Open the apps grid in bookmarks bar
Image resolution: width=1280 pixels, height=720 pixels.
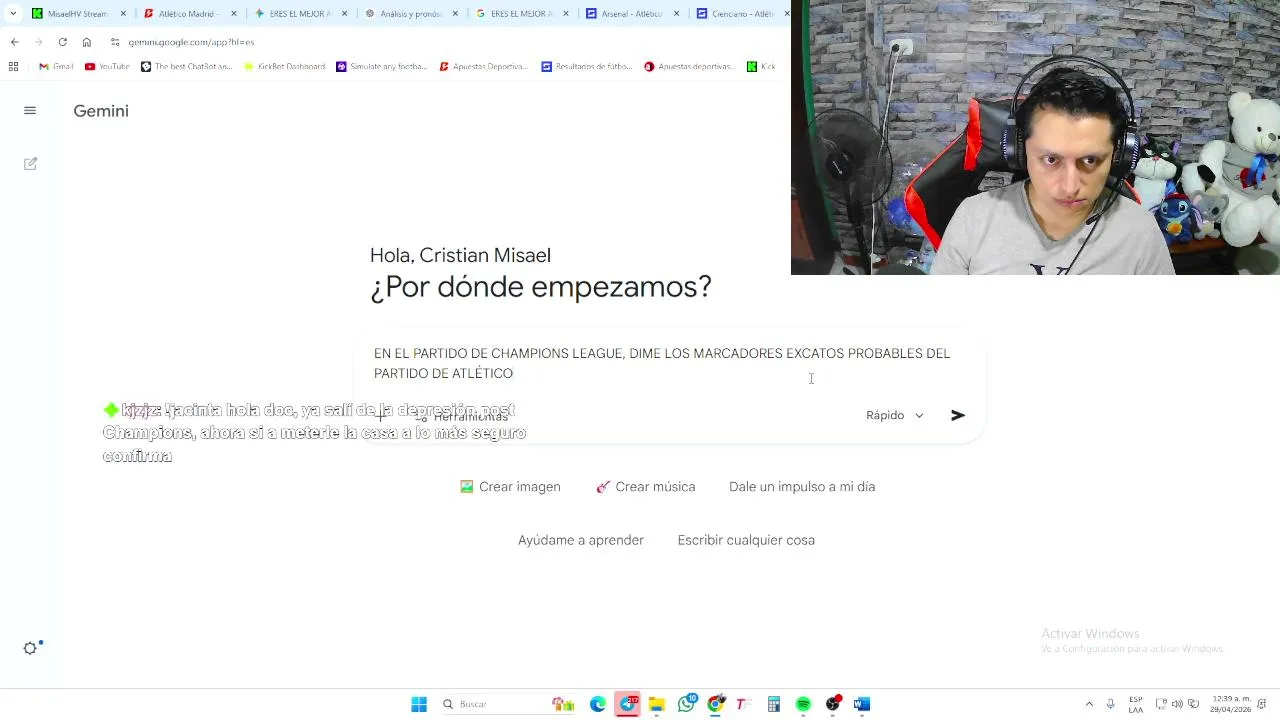pyautogui.click(x=13, y=67)
